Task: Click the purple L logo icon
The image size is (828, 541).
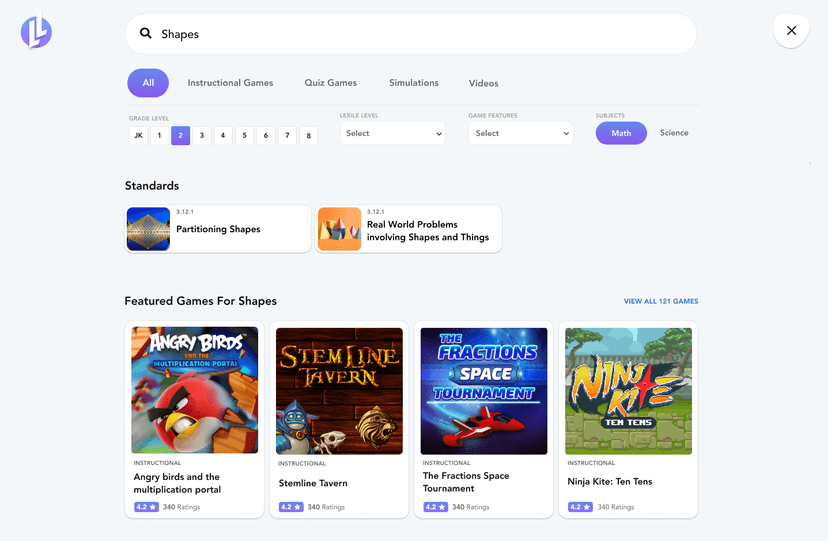Action: (36, 32)
